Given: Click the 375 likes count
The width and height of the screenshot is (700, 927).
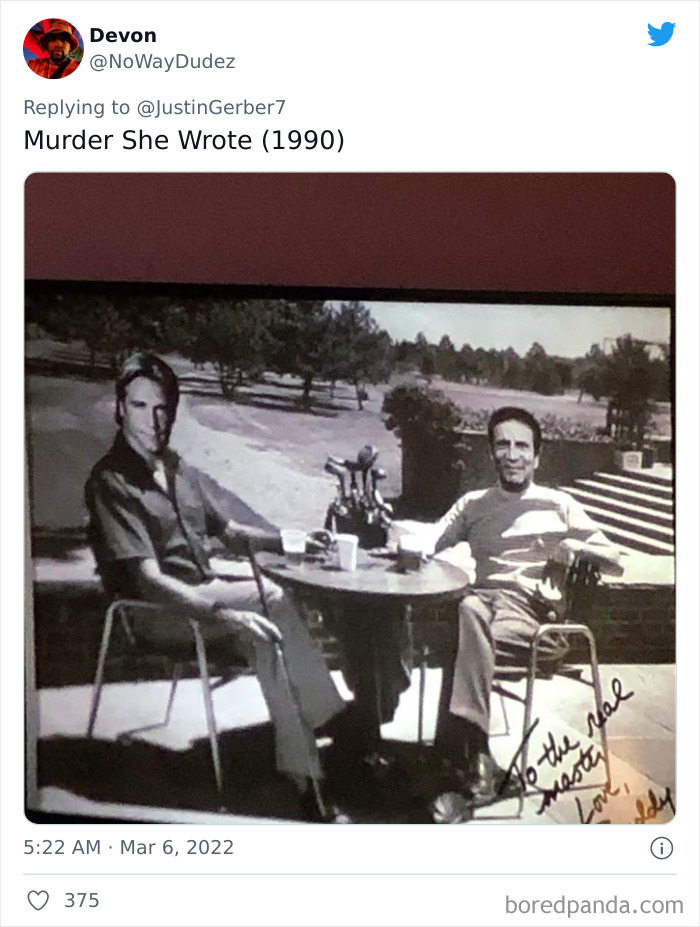Looking at the screenshot, I should tap(82, 900).
